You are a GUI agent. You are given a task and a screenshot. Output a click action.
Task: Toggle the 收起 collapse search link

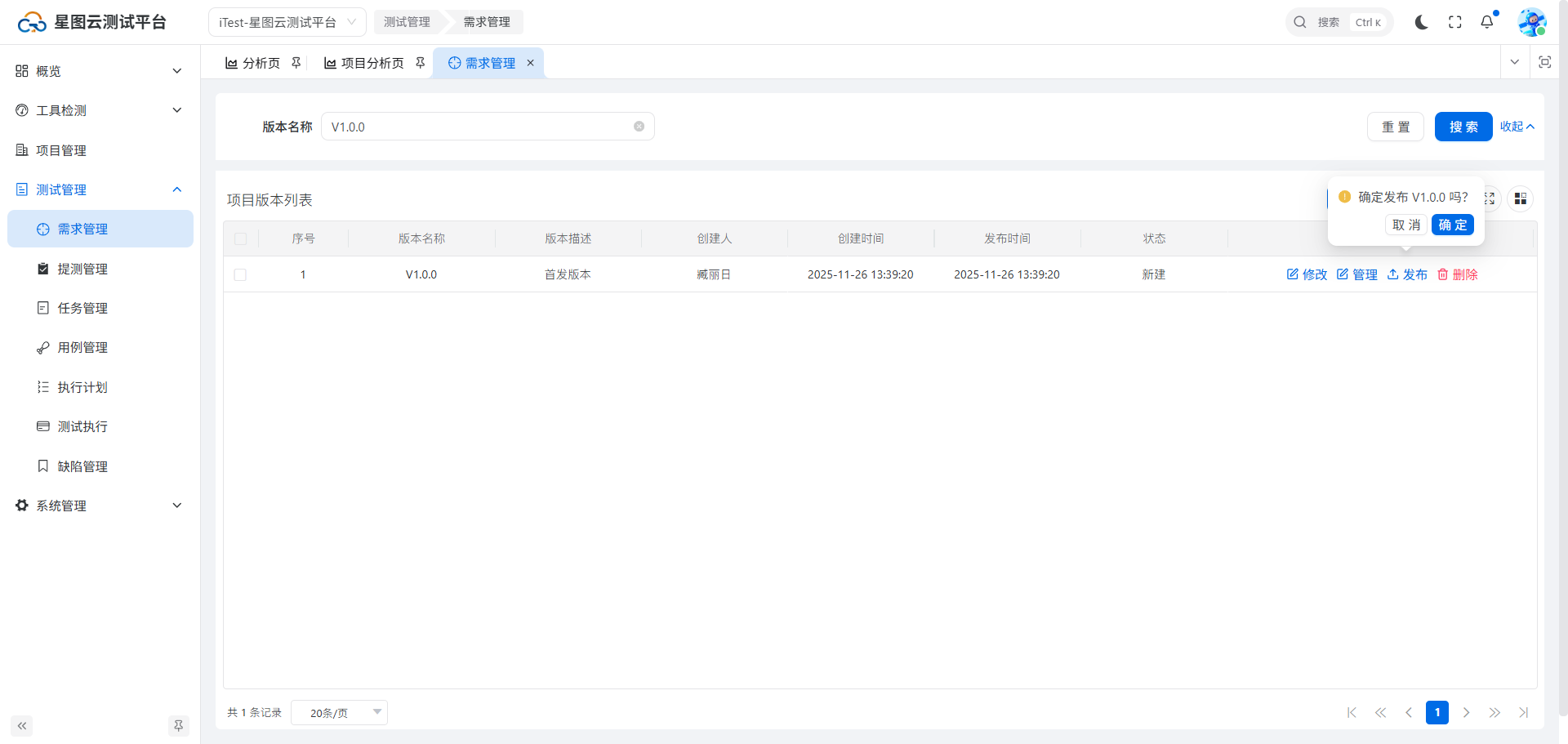pyautogui.click(x=1517, y=127)
